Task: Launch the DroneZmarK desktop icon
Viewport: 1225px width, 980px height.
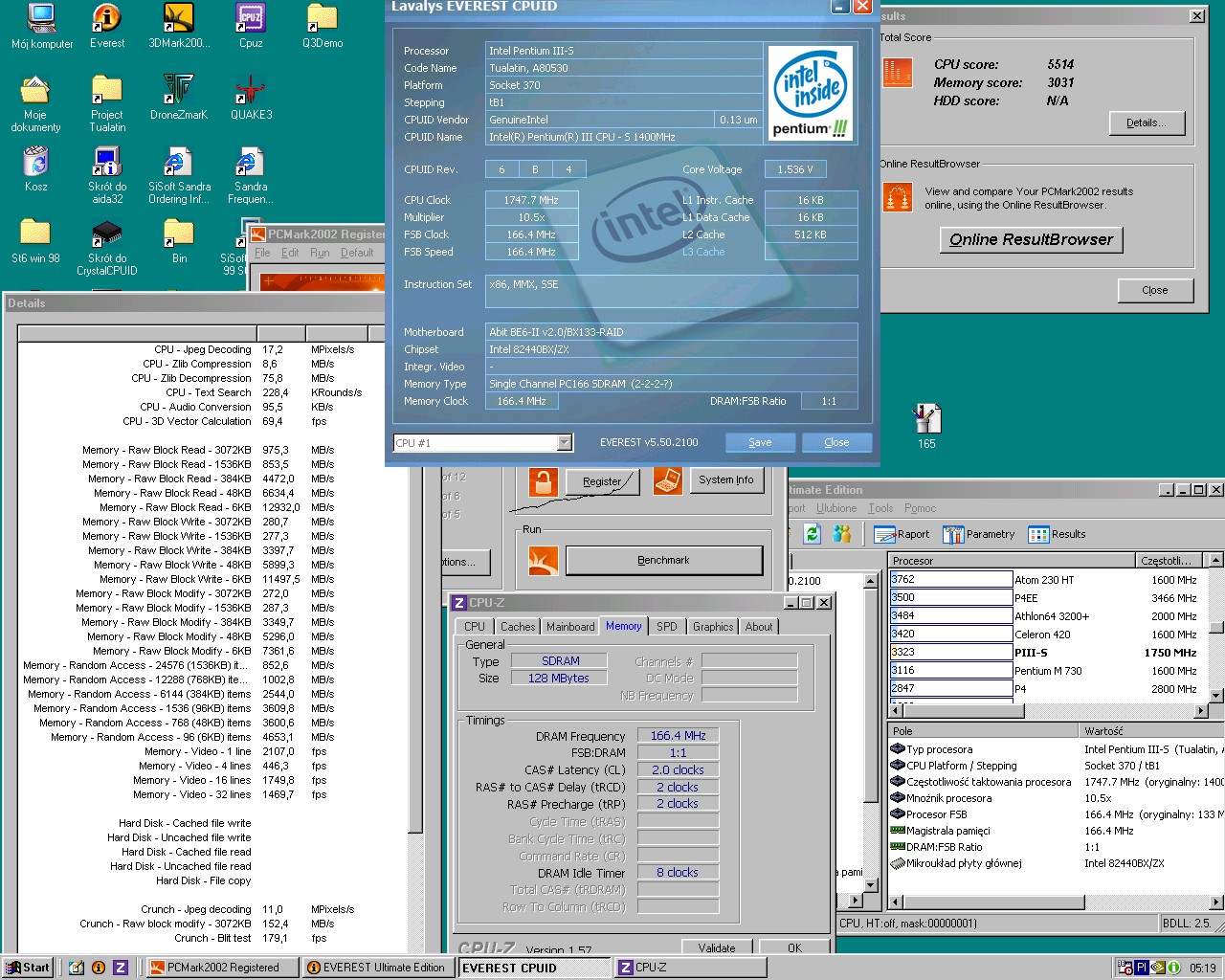Action: coord(179,98)
